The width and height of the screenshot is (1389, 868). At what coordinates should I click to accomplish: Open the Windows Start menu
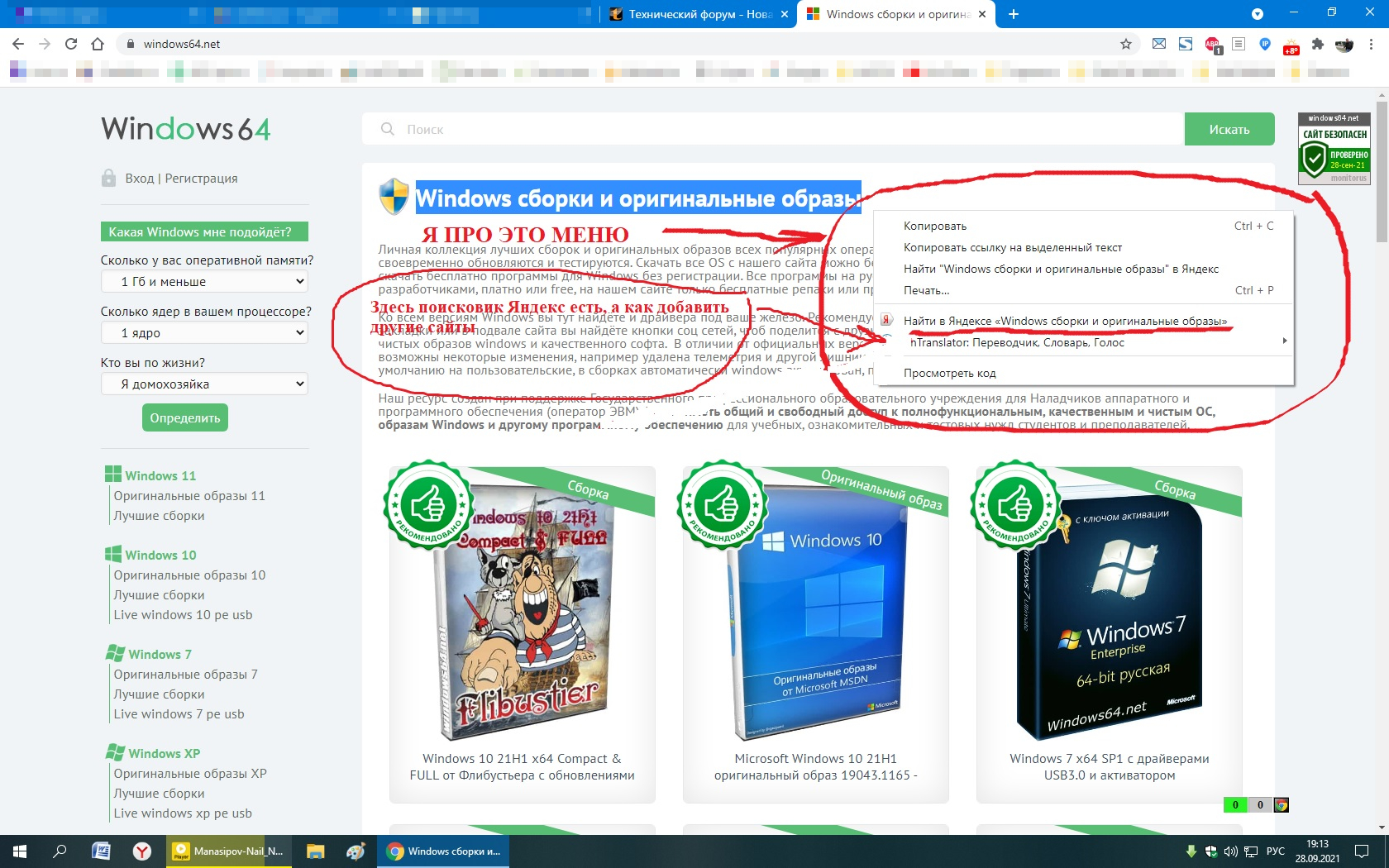(20, 851)
